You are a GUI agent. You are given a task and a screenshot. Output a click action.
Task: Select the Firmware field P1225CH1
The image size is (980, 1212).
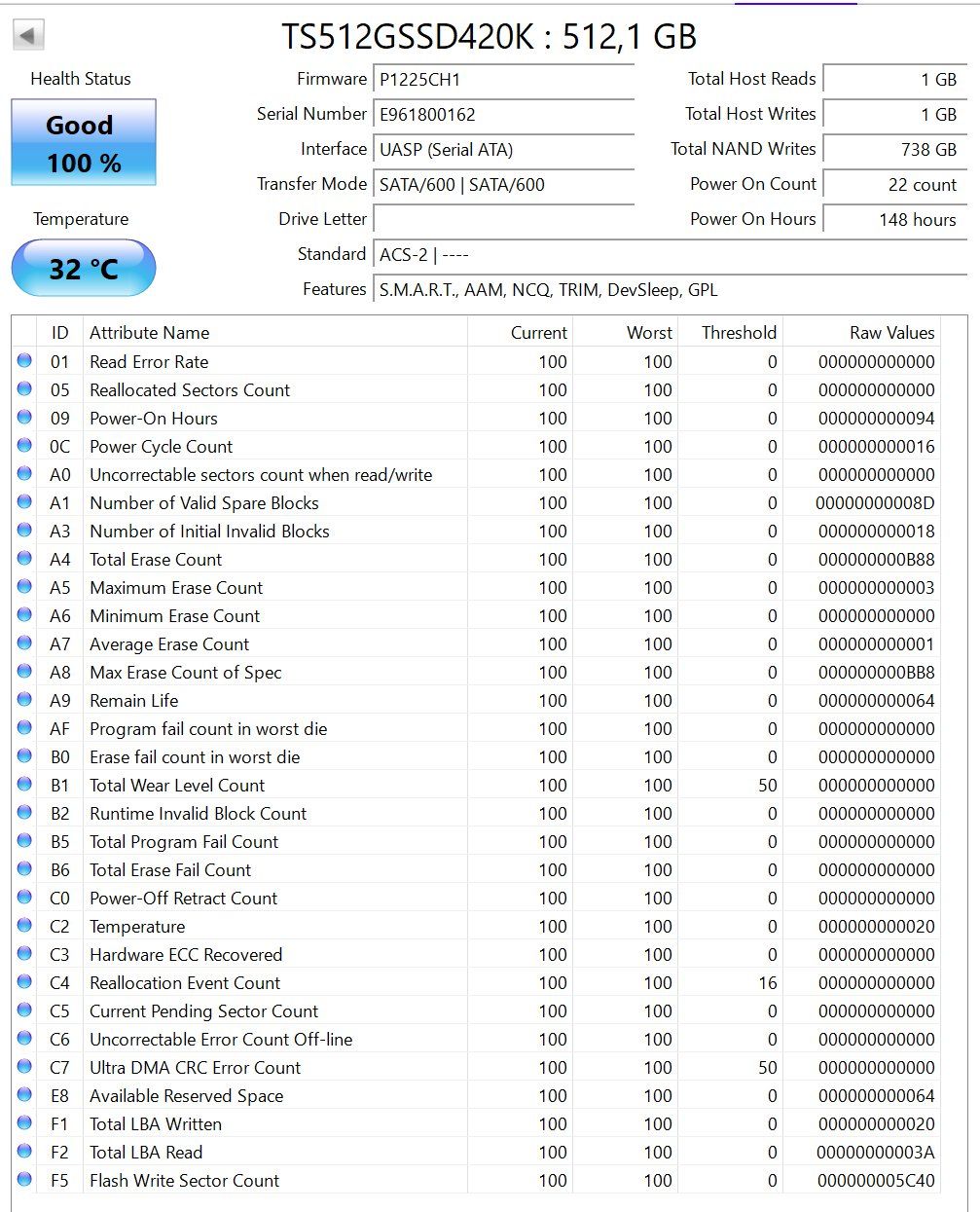(x=503, y=79)
